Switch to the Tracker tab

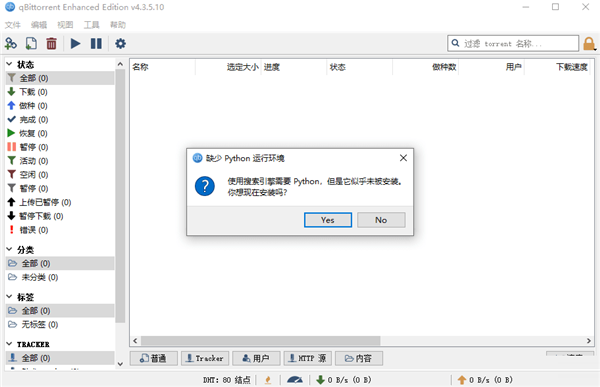[205, 358]
